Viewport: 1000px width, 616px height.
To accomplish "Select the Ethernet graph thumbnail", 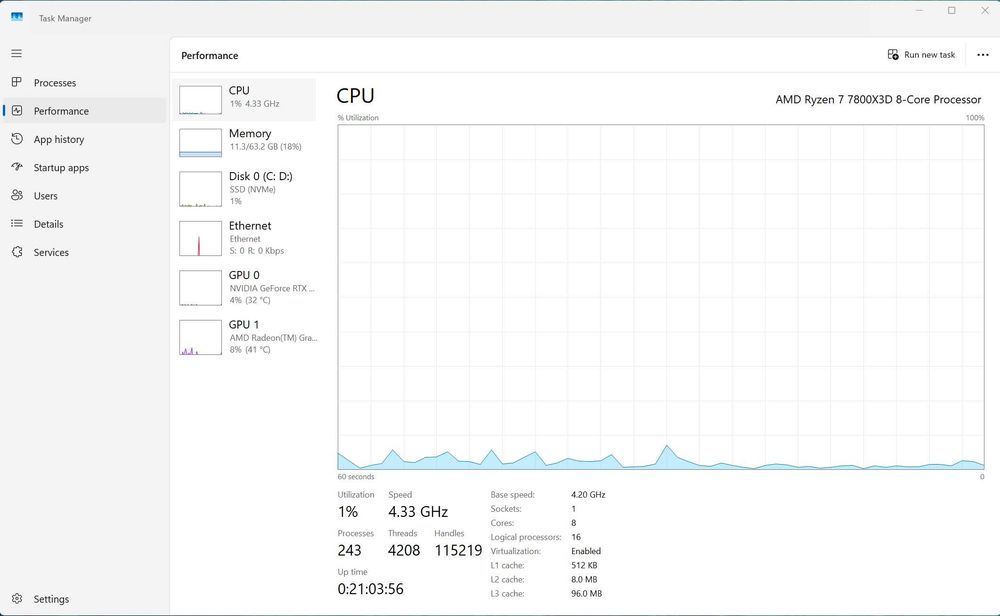I will [200, 238].
